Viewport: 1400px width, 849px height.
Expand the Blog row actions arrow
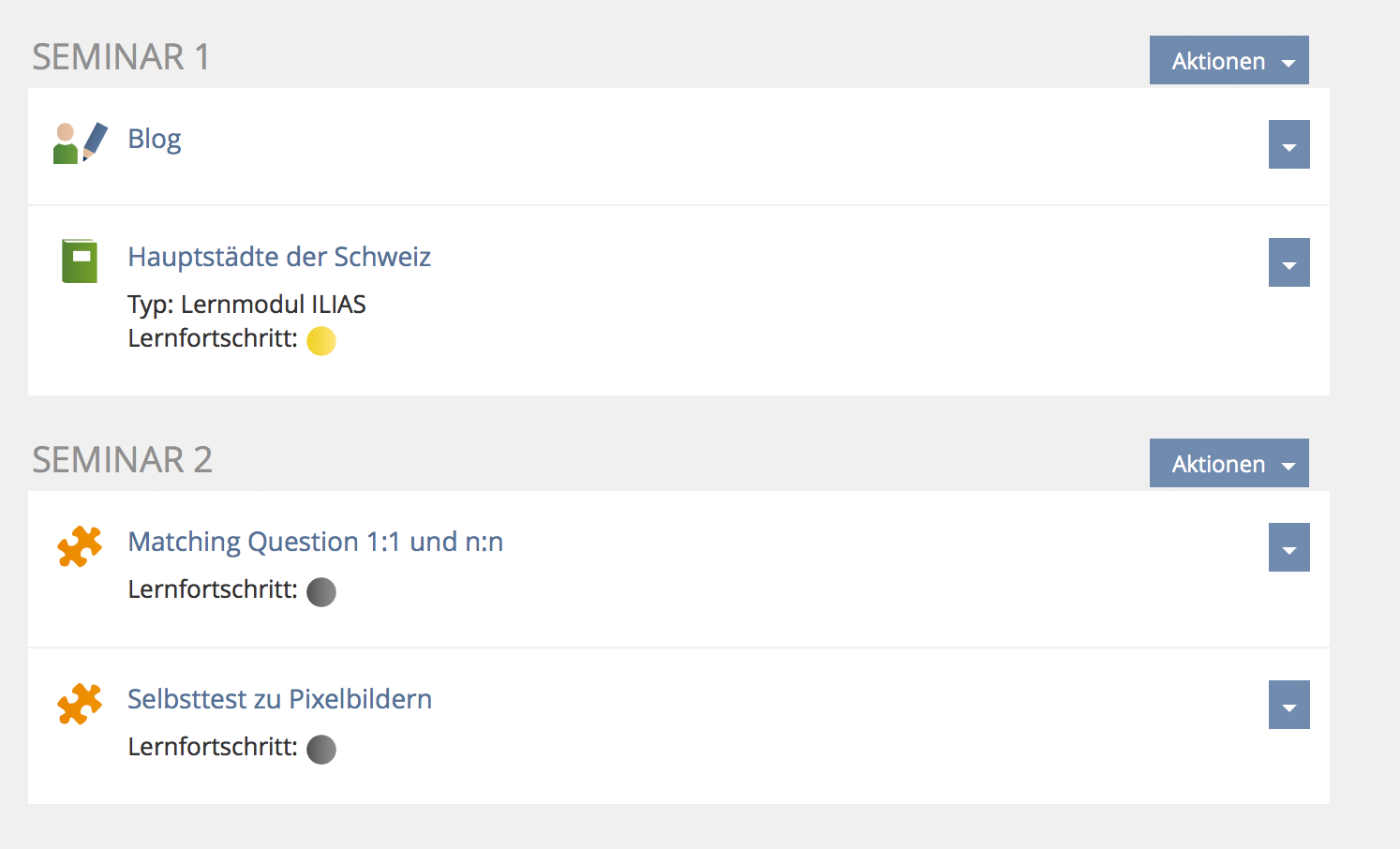point(1288,145)
